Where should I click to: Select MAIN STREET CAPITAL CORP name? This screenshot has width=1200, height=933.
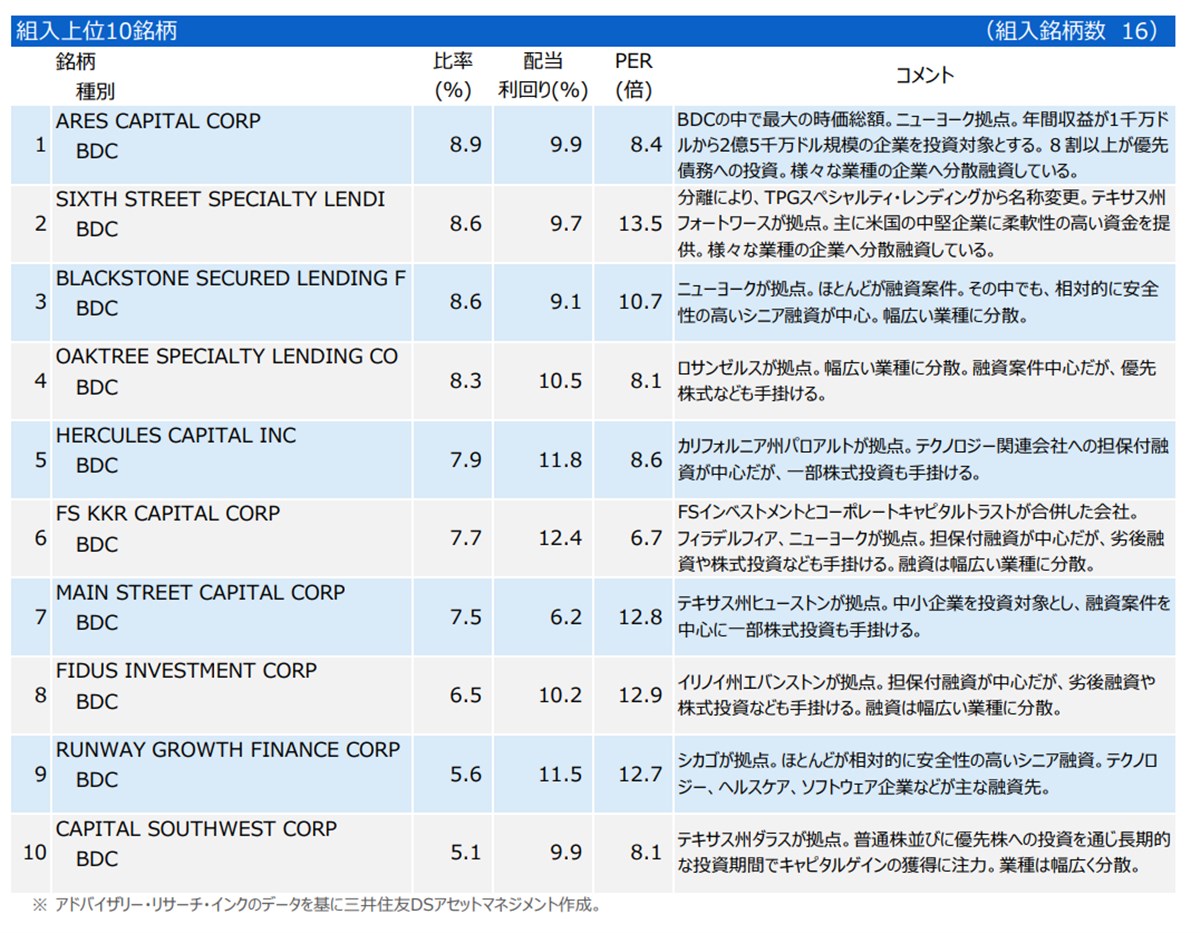tap(200, 592)
